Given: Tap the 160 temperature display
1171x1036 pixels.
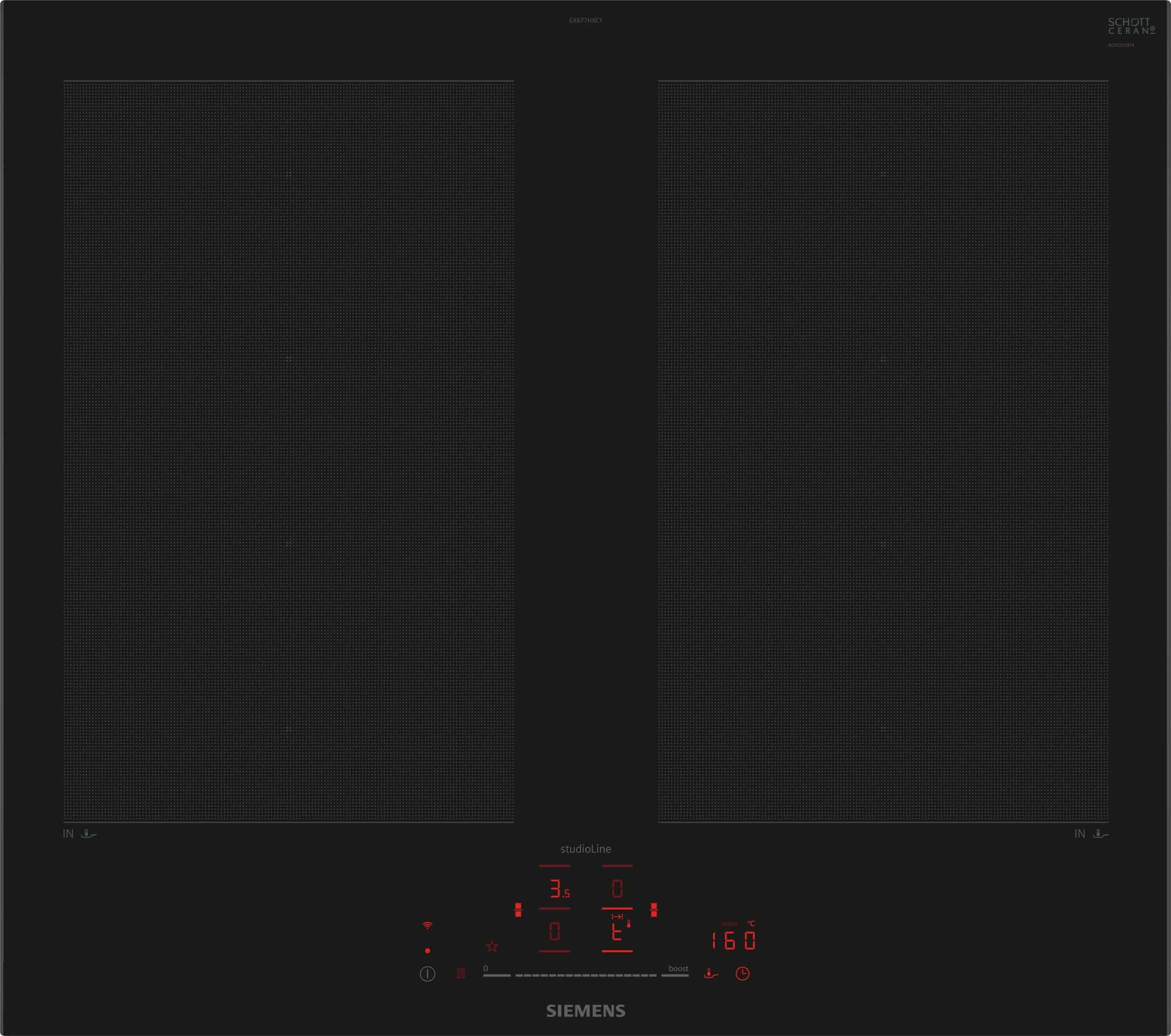Looking at the screenshot, I should pos(733,941).
